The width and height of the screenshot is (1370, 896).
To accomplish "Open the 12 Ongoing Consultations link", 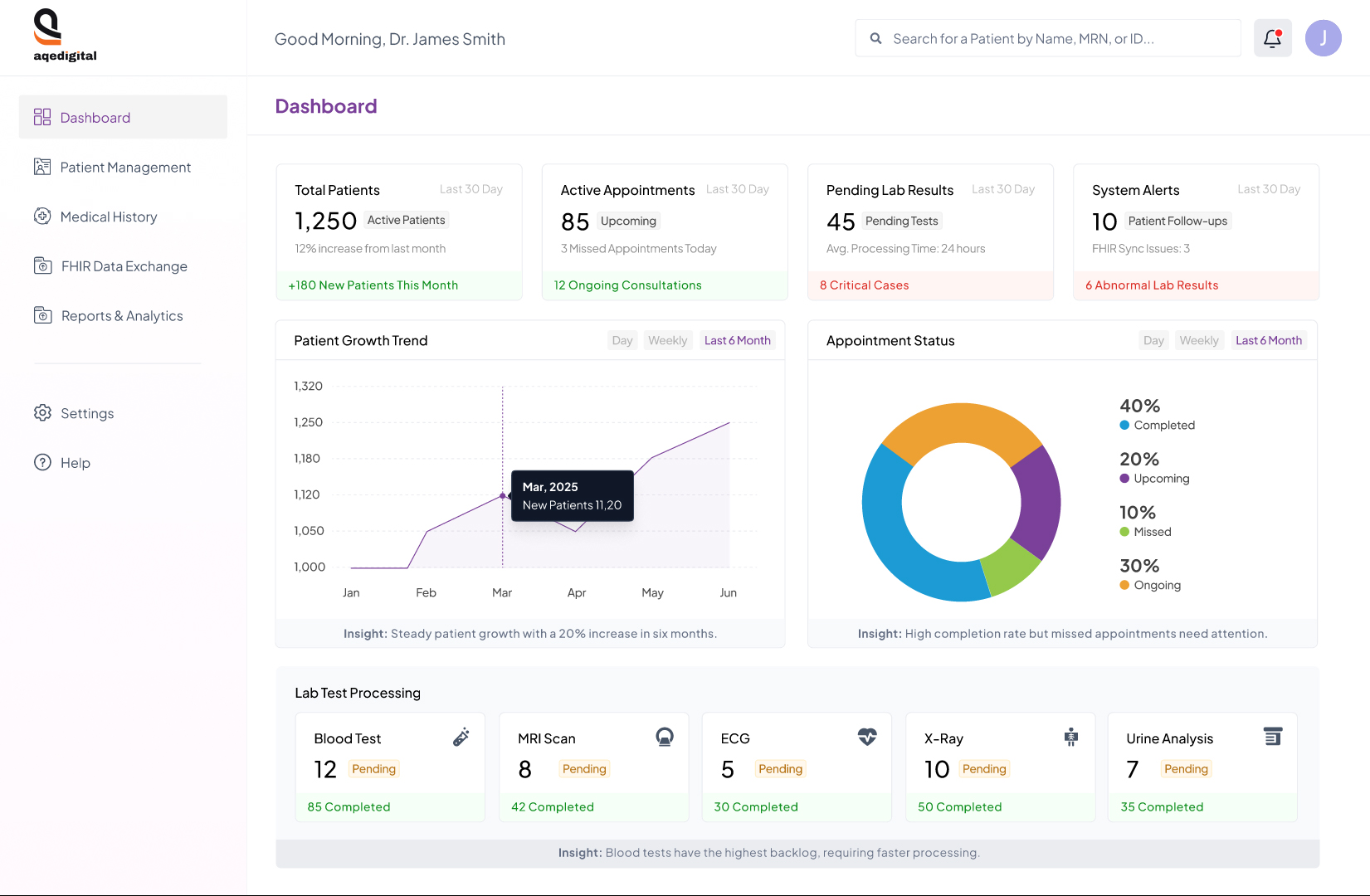I will click(627, 285).
